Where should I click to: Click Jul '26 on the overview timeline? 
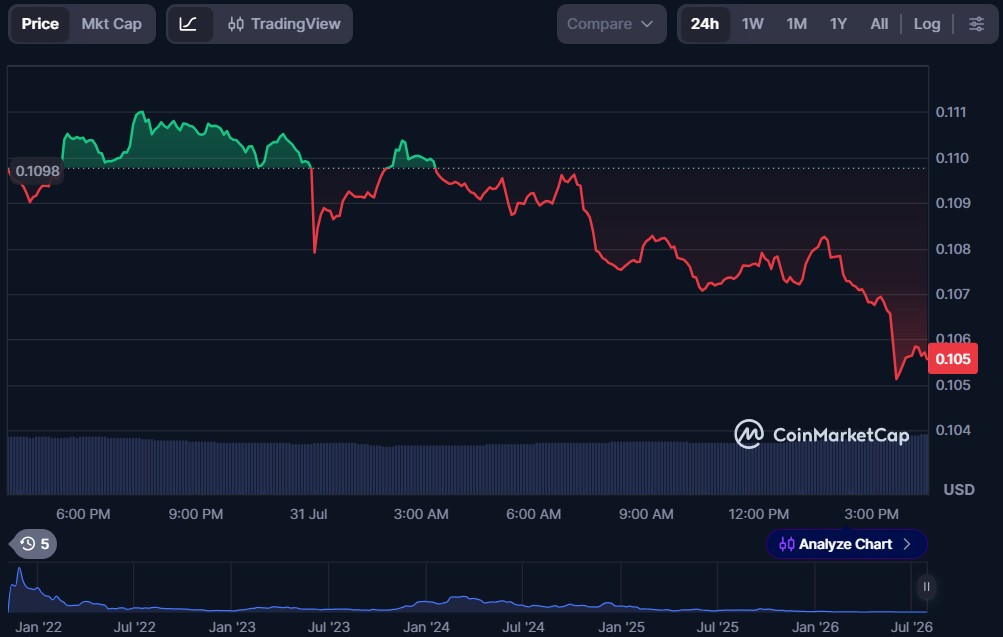(912, 627)
